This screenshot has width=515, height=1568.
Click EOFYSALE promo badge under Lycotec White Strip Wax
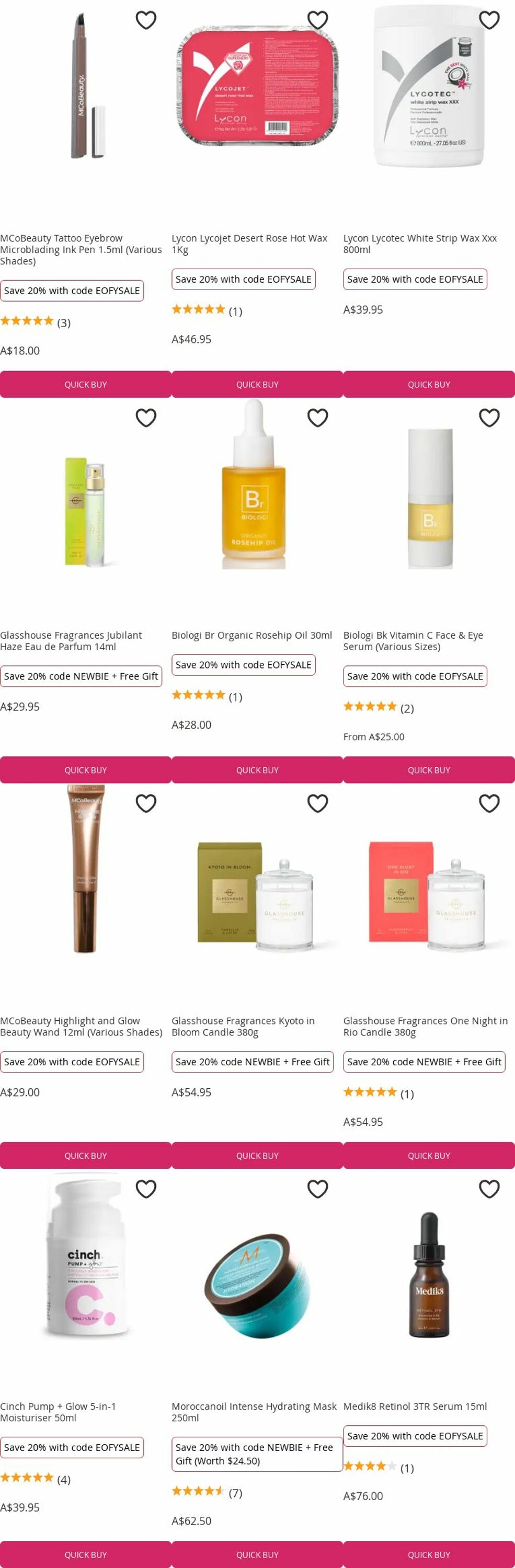pyautogui.click(x=415, y=280)
